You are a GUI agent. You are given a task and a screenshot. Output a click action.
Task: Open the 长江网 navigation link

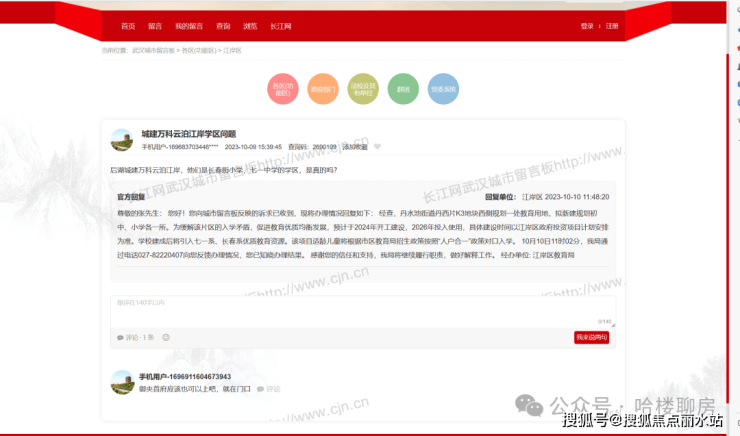point(280,26)
